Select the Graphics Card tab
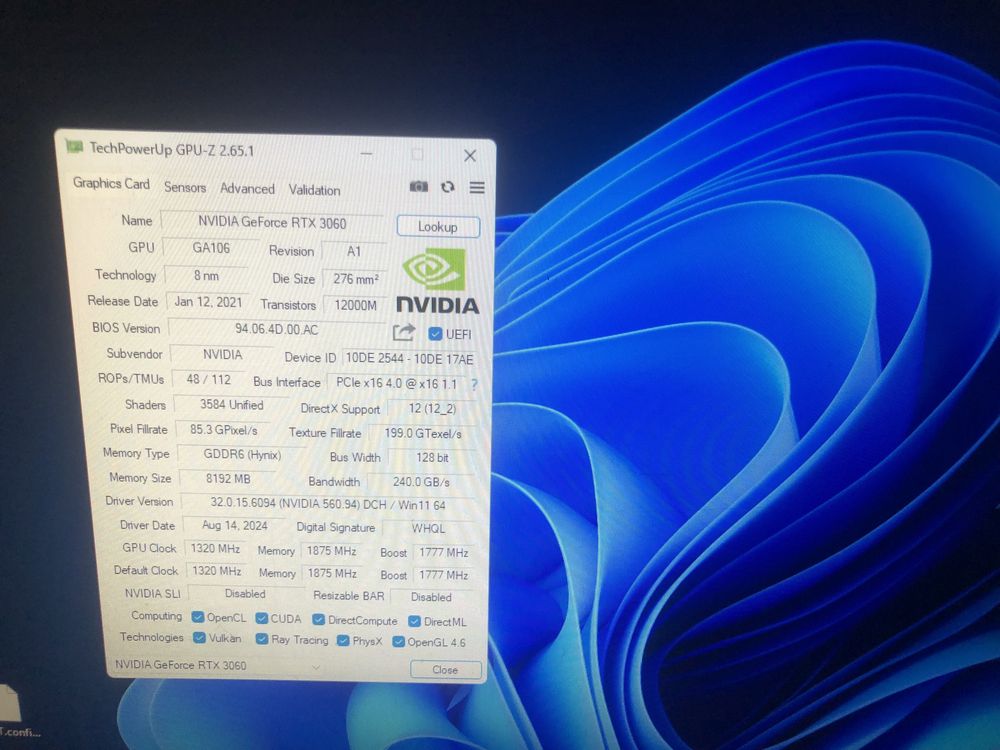The image size is (1000, 750). 111,183
